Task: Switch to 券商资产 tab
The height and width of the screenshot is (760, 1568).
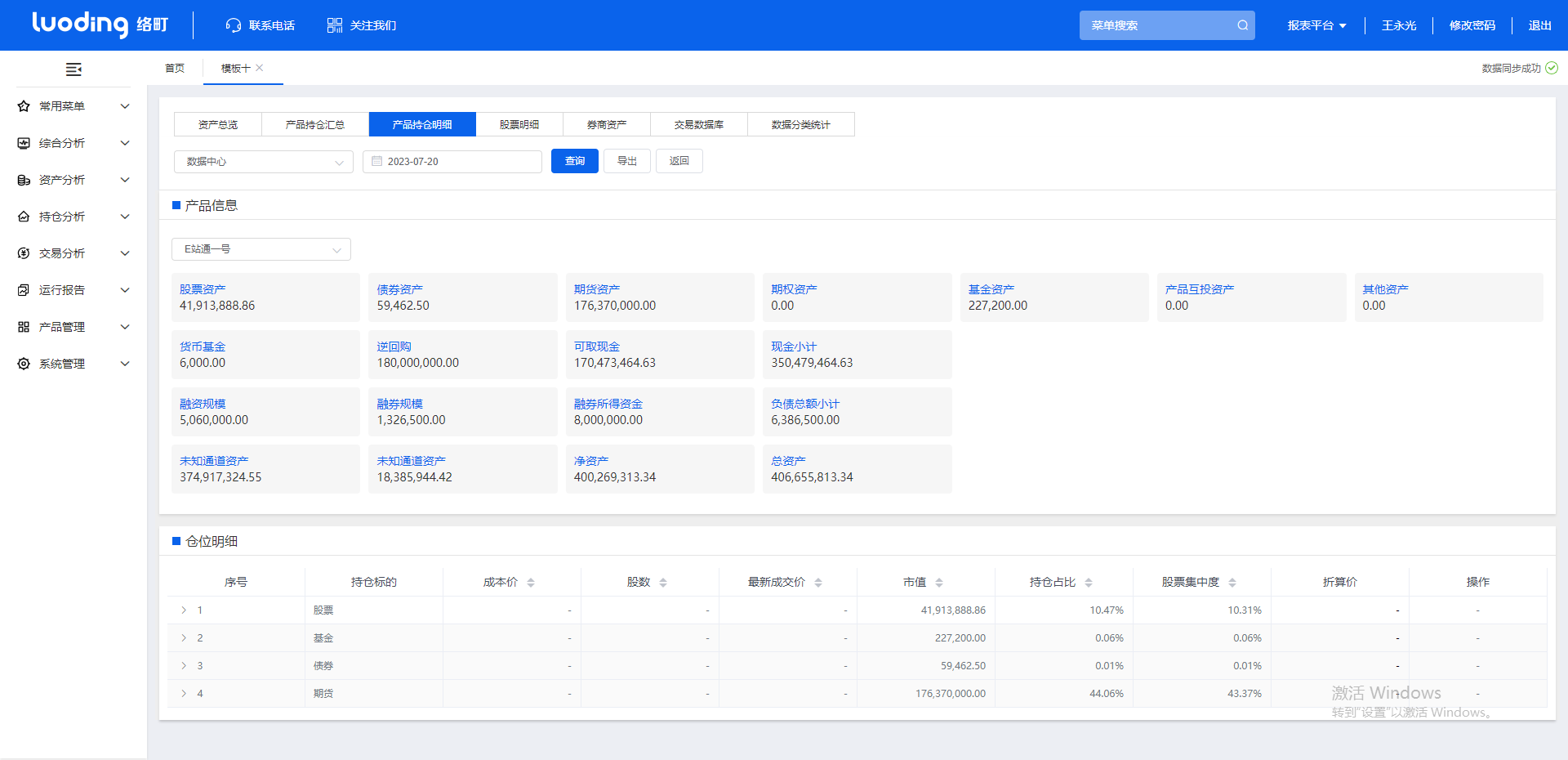Action: 607,124
